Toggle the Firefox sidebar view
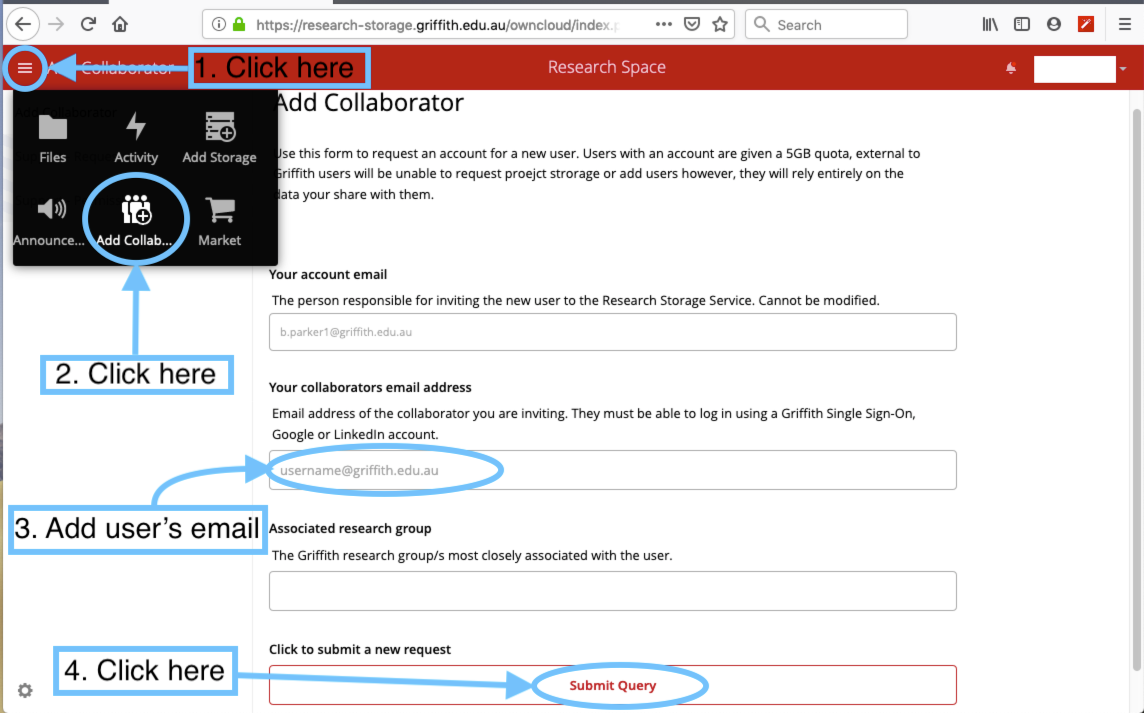This screenshot has height=713, width=1144. 1021,24
